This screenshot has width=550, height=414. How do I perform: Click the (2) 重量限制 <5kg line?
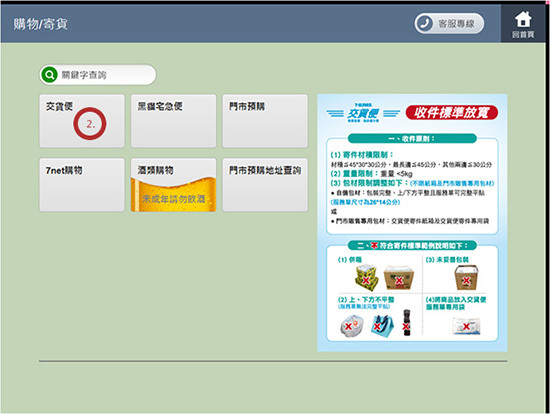[371, 174]
